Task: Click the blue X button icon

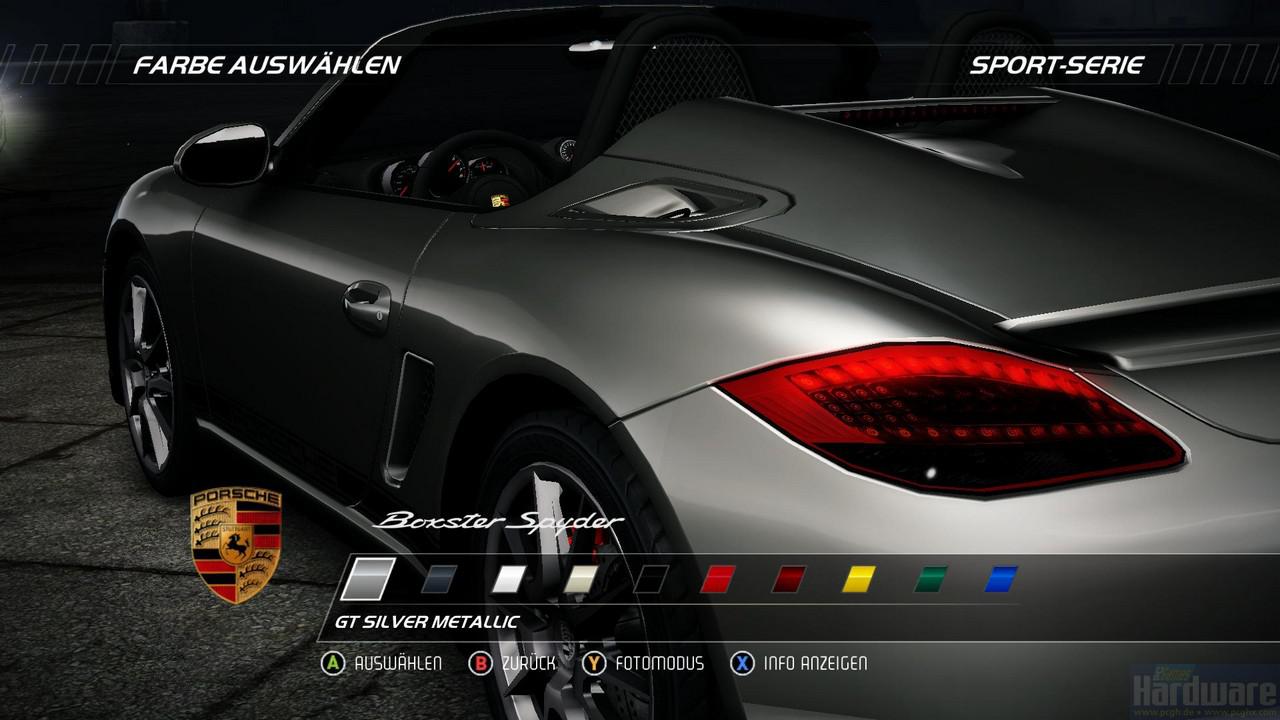Action: click(x=742, y=663)
